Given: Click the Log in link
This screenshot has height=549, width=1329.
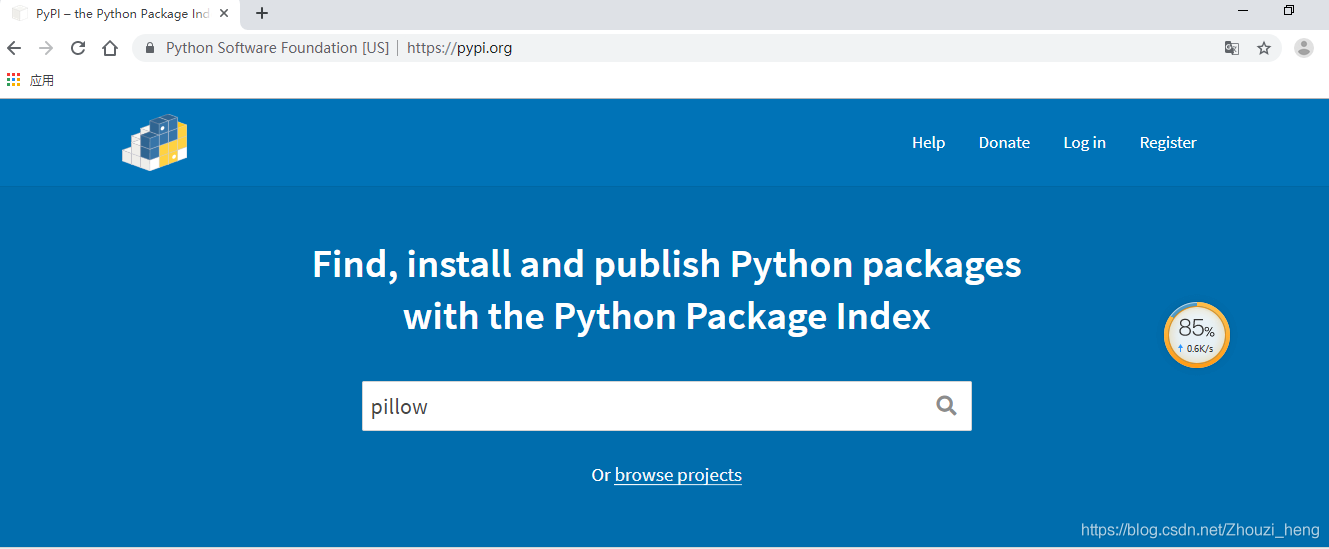Looking at the screenshot, I should point(1084,143).
